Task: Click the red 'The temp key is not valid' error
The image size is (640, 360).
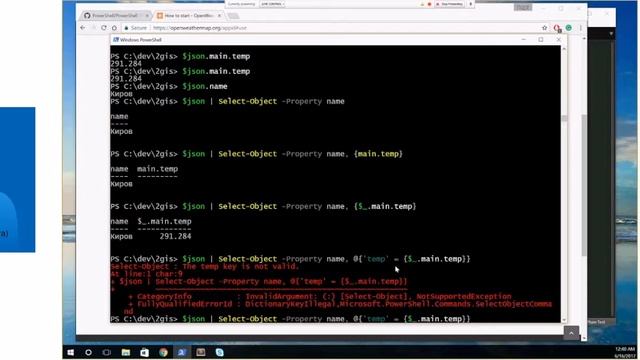Action: (x=204, y=266)
